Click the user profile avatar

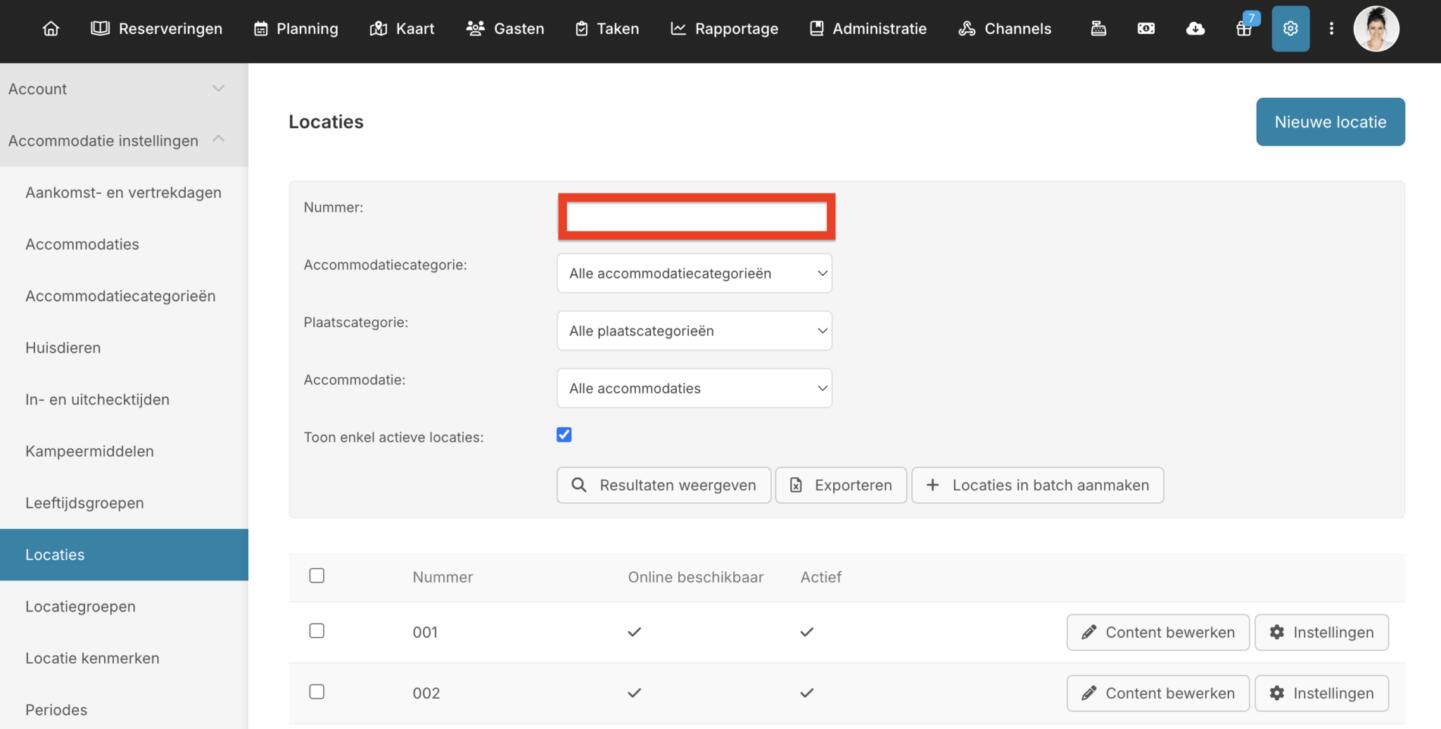tap(1376, 29)
